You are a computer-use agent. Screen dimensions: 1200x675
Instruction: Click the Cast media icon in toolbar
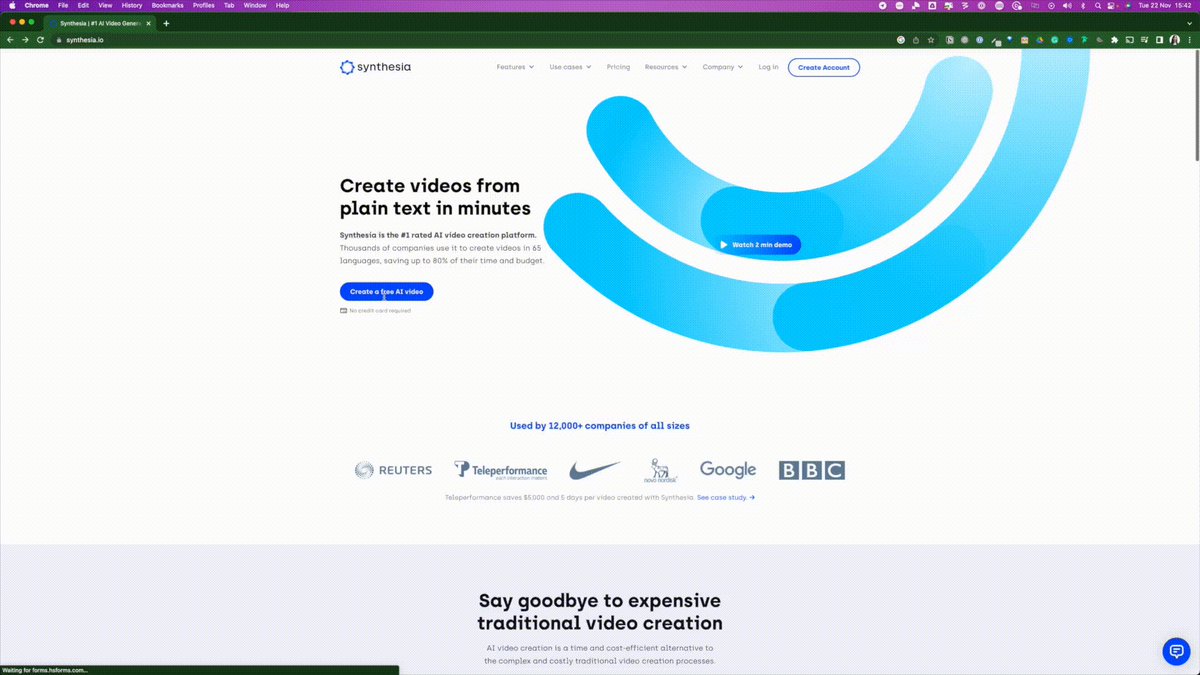pos(1129,40)
